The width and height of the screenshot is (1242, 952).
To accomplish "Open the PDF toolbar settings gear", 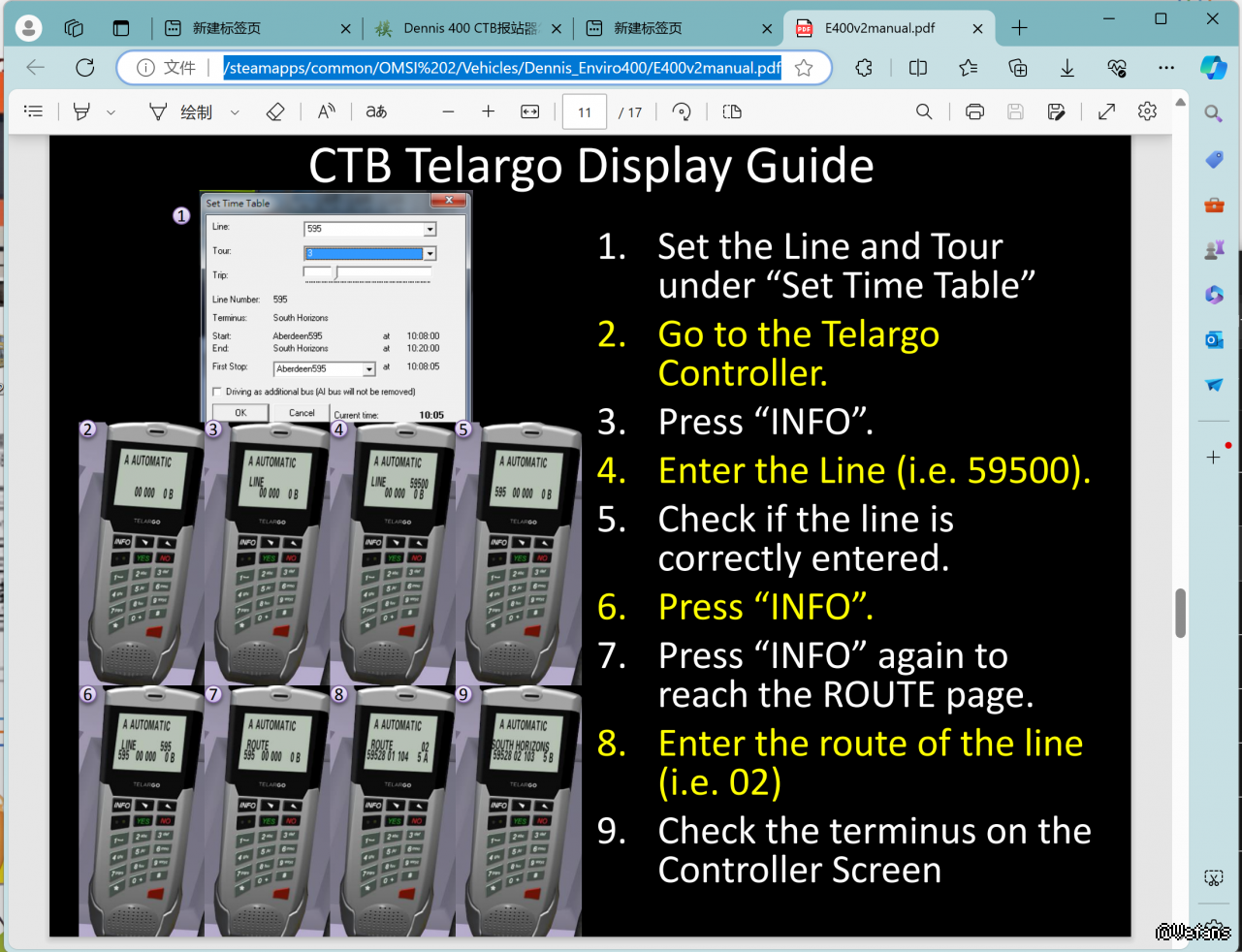I will point(1147,111).
